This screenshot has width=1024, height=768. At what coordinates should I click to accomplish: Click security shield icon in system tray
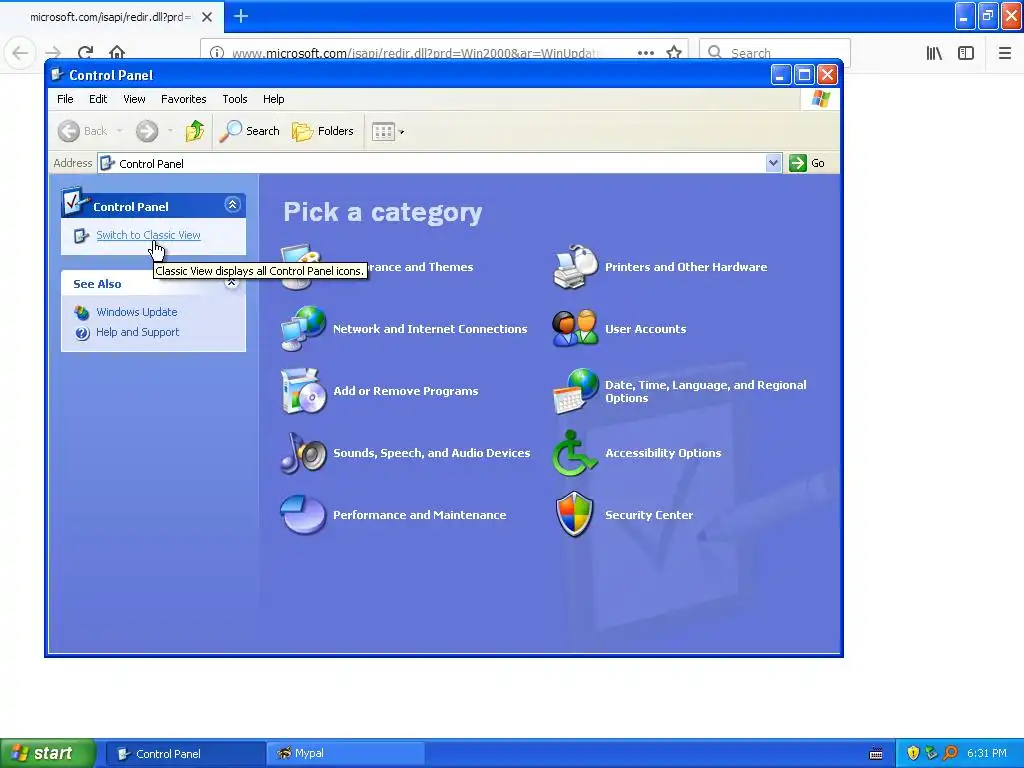pos(913,753)
